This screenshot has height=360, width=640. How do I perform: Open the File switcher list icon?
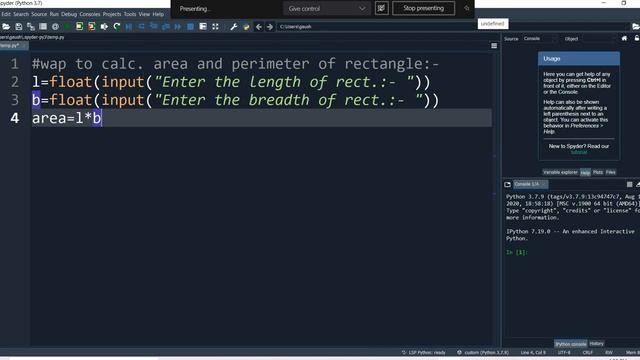pyautogui.click(x=43, y=27)
